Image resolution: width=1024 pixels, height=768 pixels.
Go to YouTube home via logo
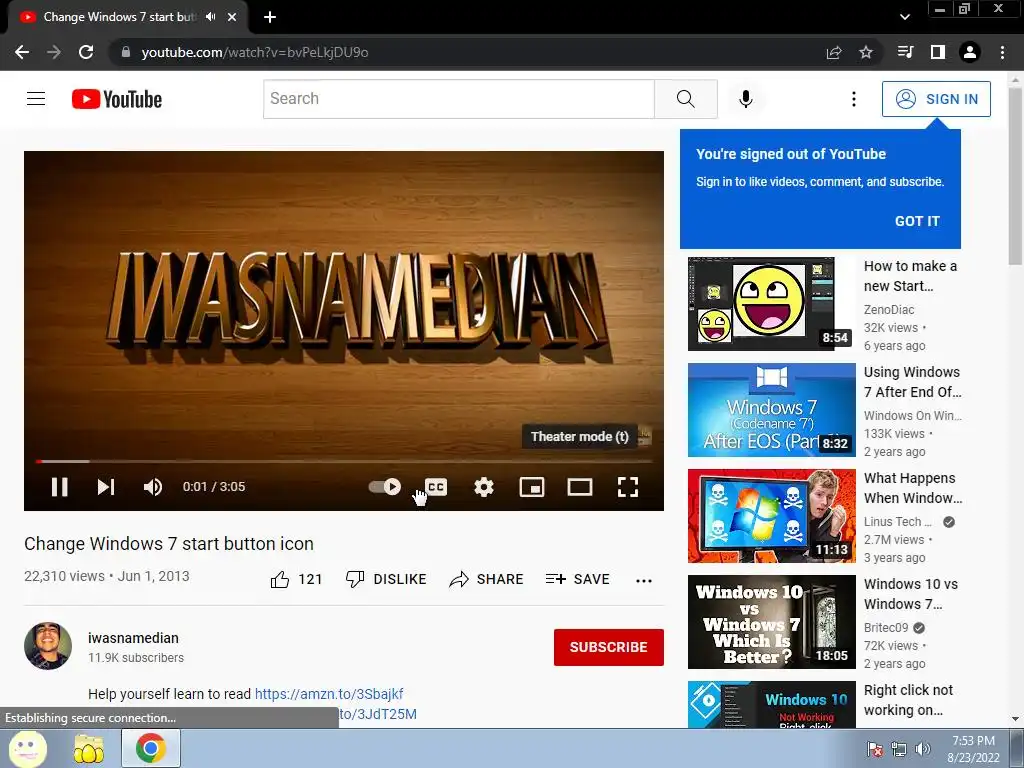(x=117, y=99)
